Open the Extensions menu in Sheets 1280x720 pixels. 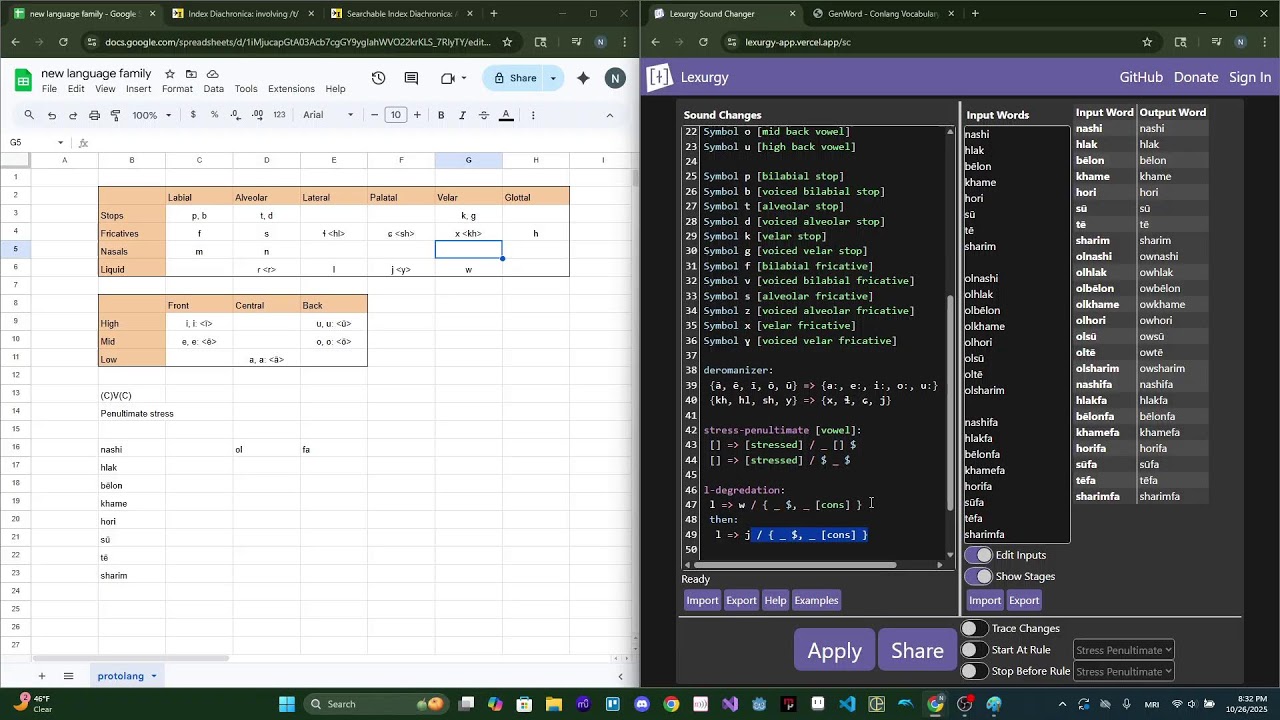coord(292,89)
